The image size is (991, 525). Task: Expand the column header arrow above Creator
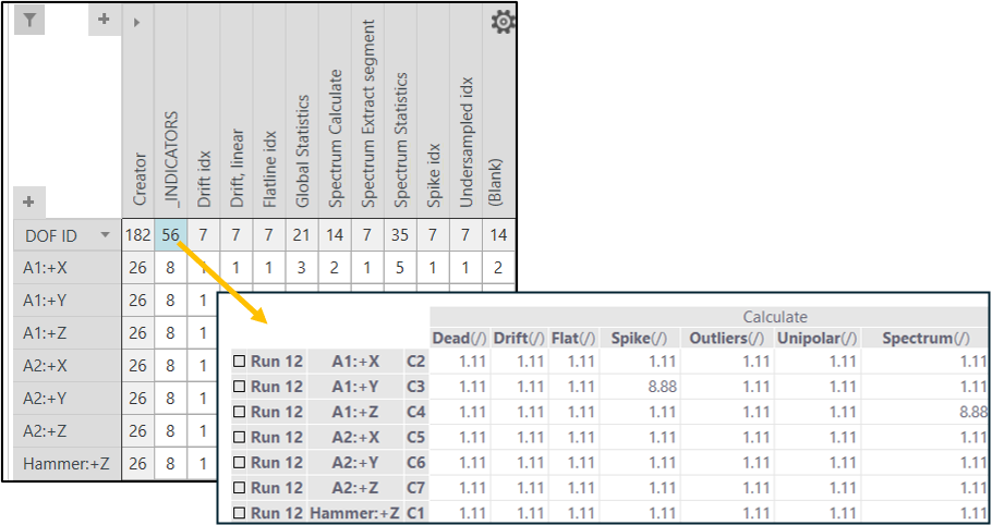click(x=136, y=22)
